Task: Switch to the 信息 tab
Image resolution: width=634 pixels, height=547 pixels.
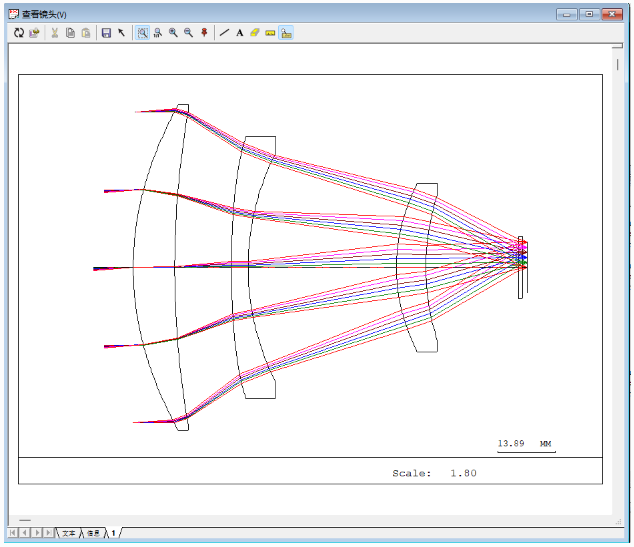Action: [x=92, y=534]
